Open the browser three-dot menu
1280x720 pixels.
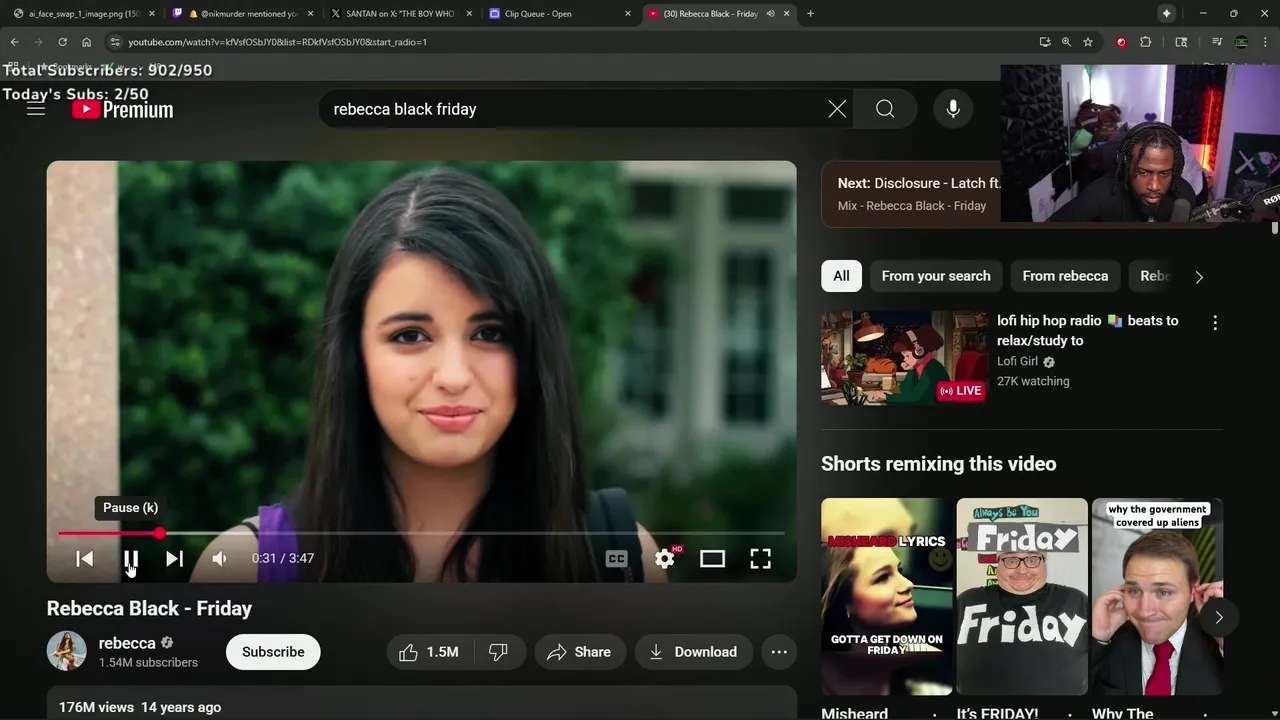pyautogui.click(x=1265, y=42)
